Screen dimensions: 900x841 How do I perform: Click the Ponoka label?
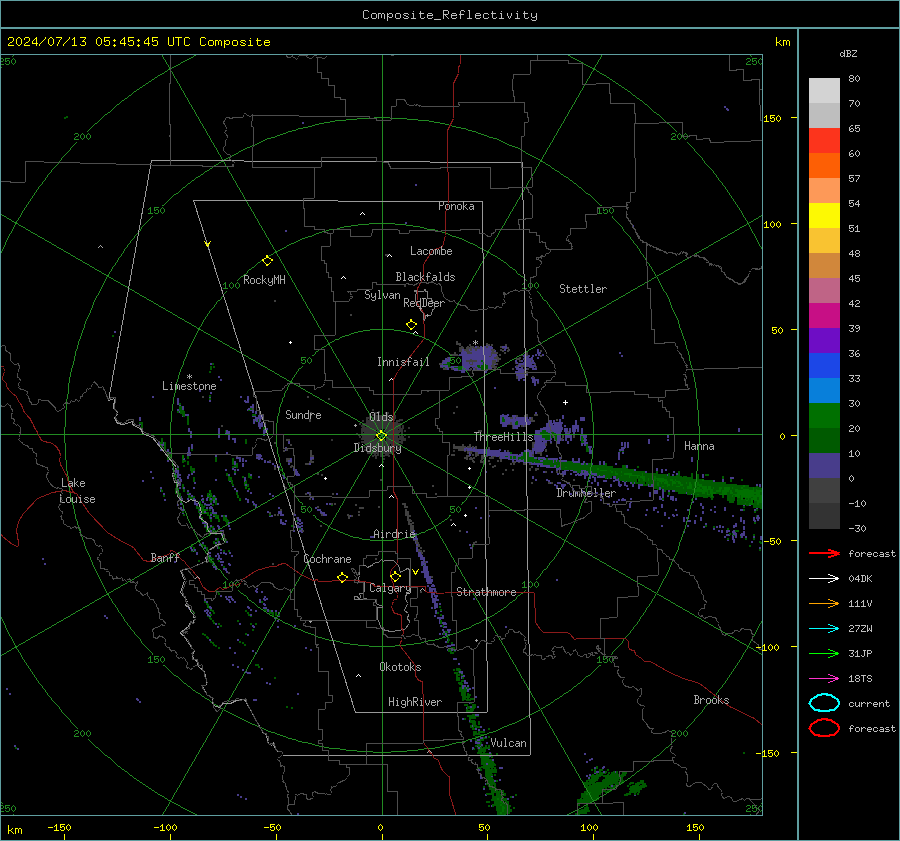tap(456, 206)
